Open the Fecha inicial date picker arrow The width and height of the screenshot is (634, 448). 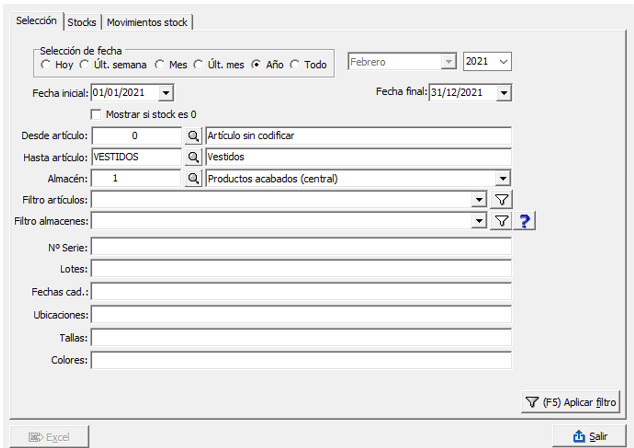point(166,93)
